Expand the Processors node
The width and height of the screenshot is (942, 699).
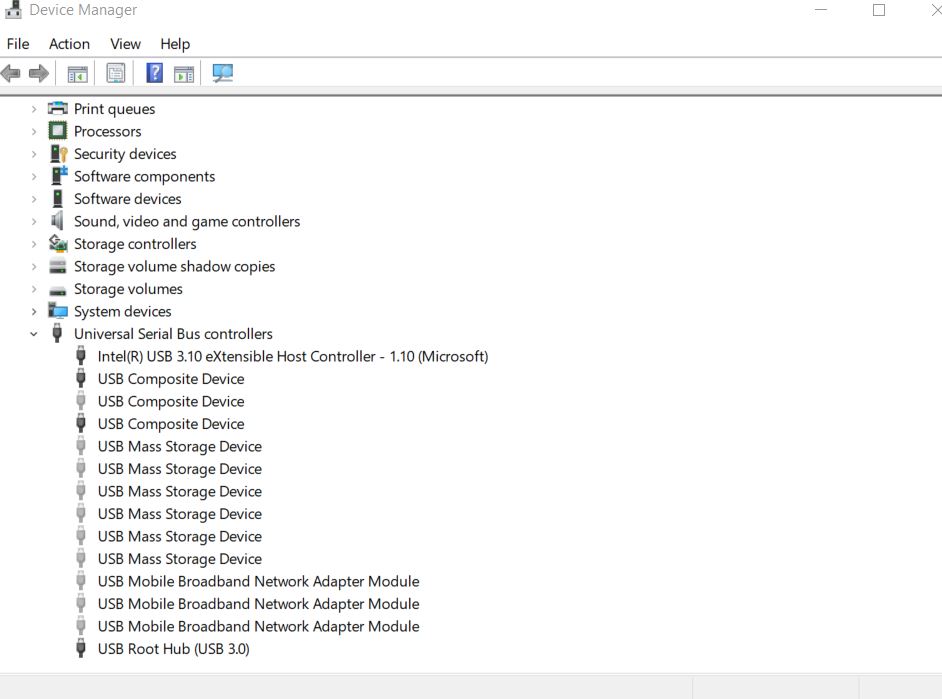coord(34,132)
